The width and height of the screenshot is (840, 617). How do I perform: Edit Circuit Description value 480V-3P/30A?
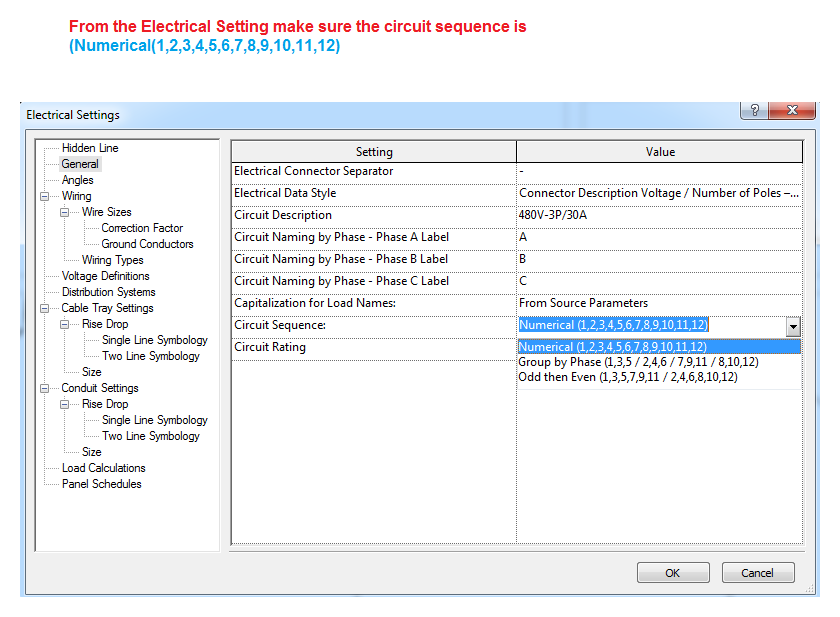tap(659, 215)
